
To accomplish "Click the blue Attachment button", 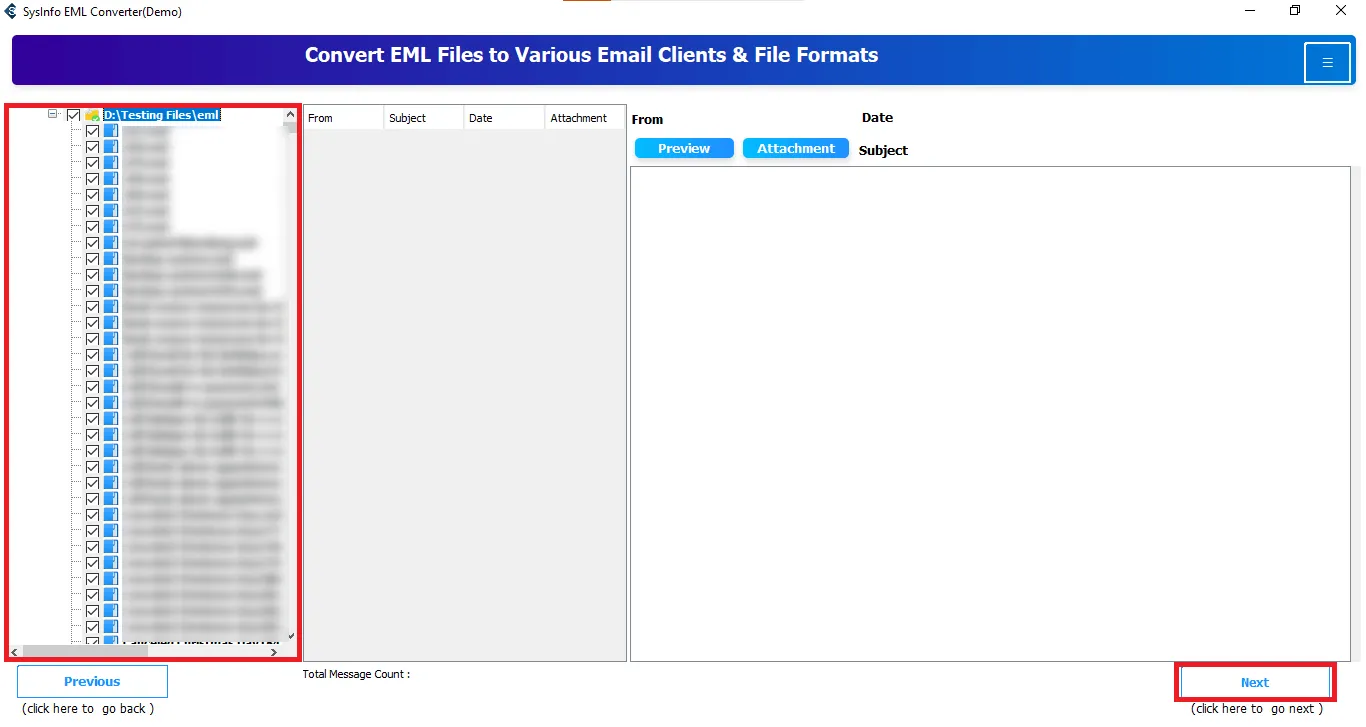I will pyautogui.click(x=796, y=148).
